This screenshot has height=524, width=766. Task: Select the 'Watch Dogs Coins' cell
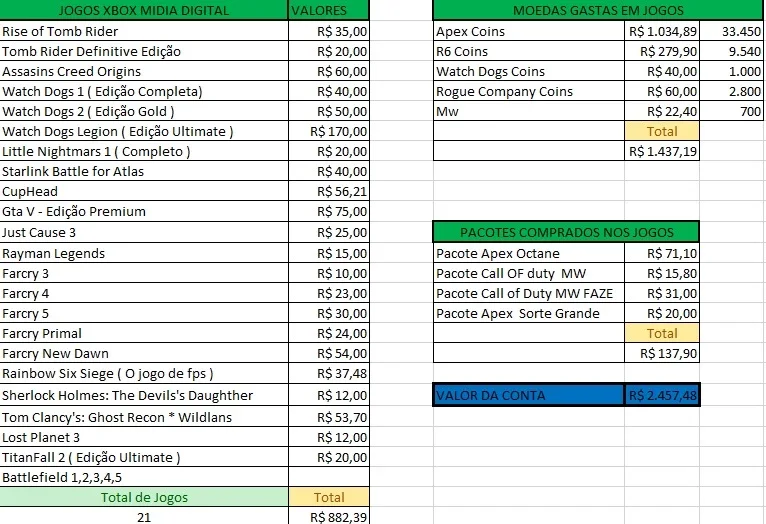[x=529, y=71]
